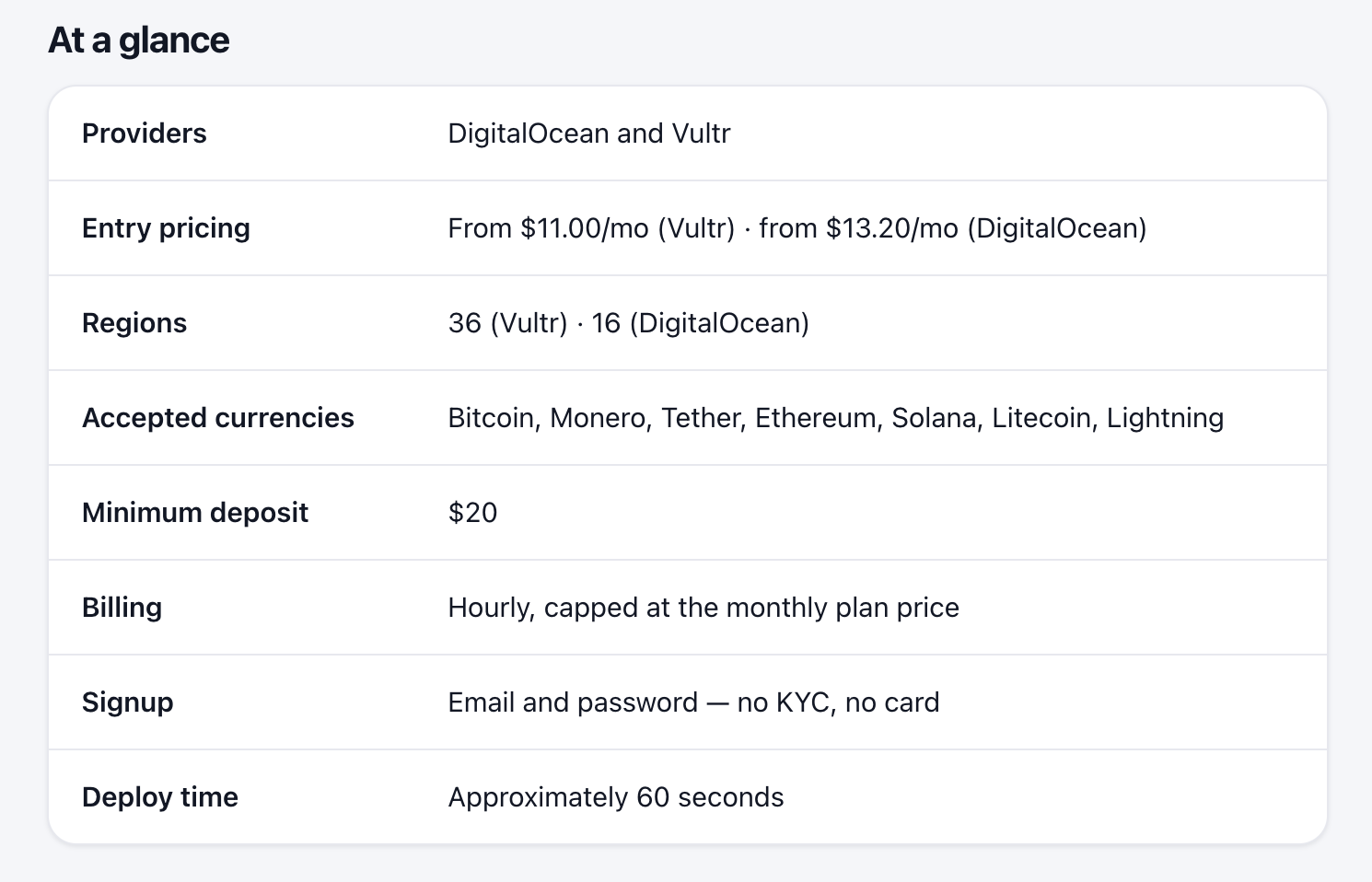The image size is (1372, 882).
Task: Click the "At a glance" heading
Action: tap(138, 41)
